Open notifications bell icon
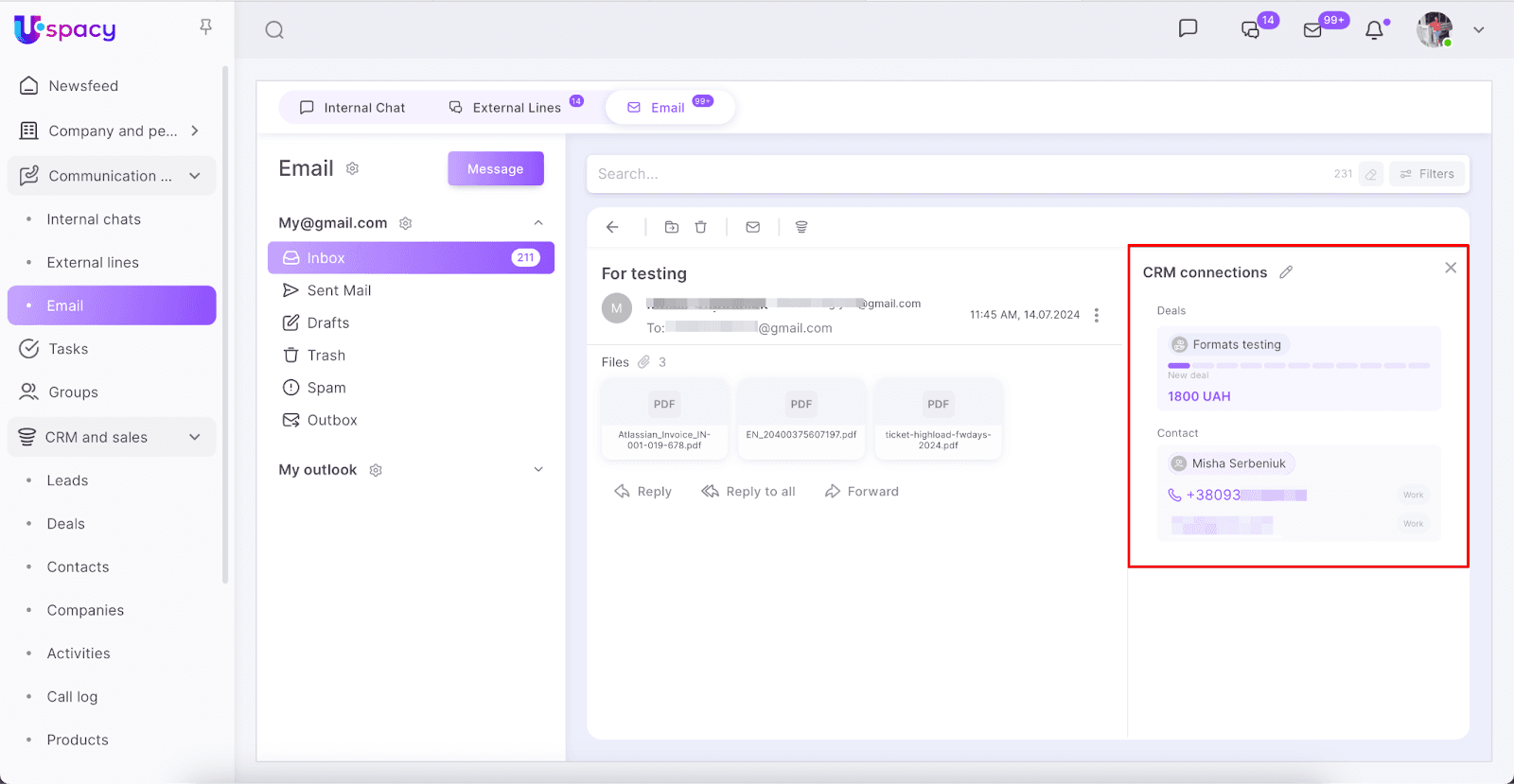 tap(1374, 30)
